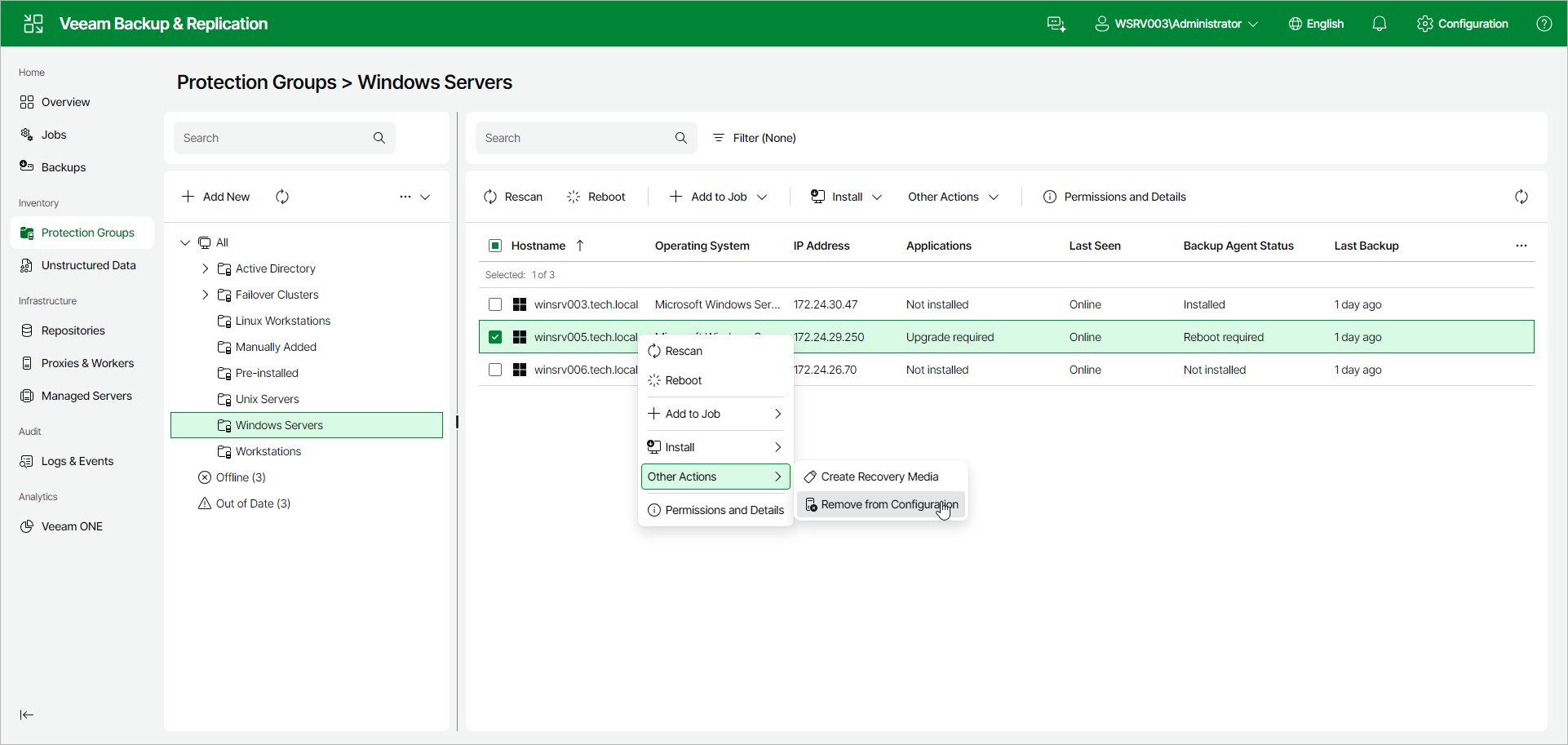Image resolution: width=1568 pixels, height=745 pixels.
Task: Click the magnifier icon in groups search
Action: point(379,138)
